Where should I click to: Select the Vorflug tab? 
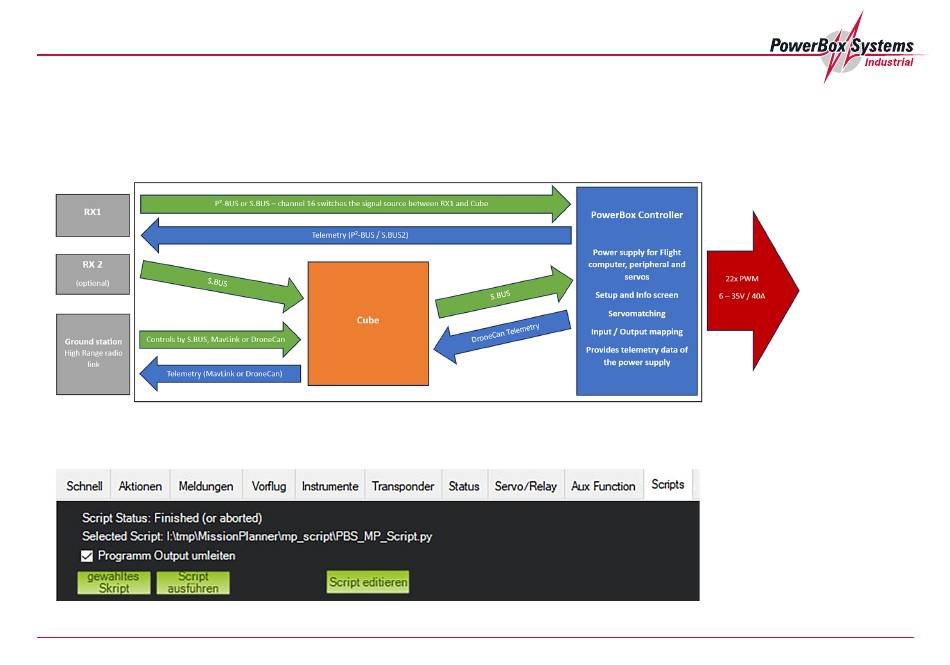click(269, 486)
